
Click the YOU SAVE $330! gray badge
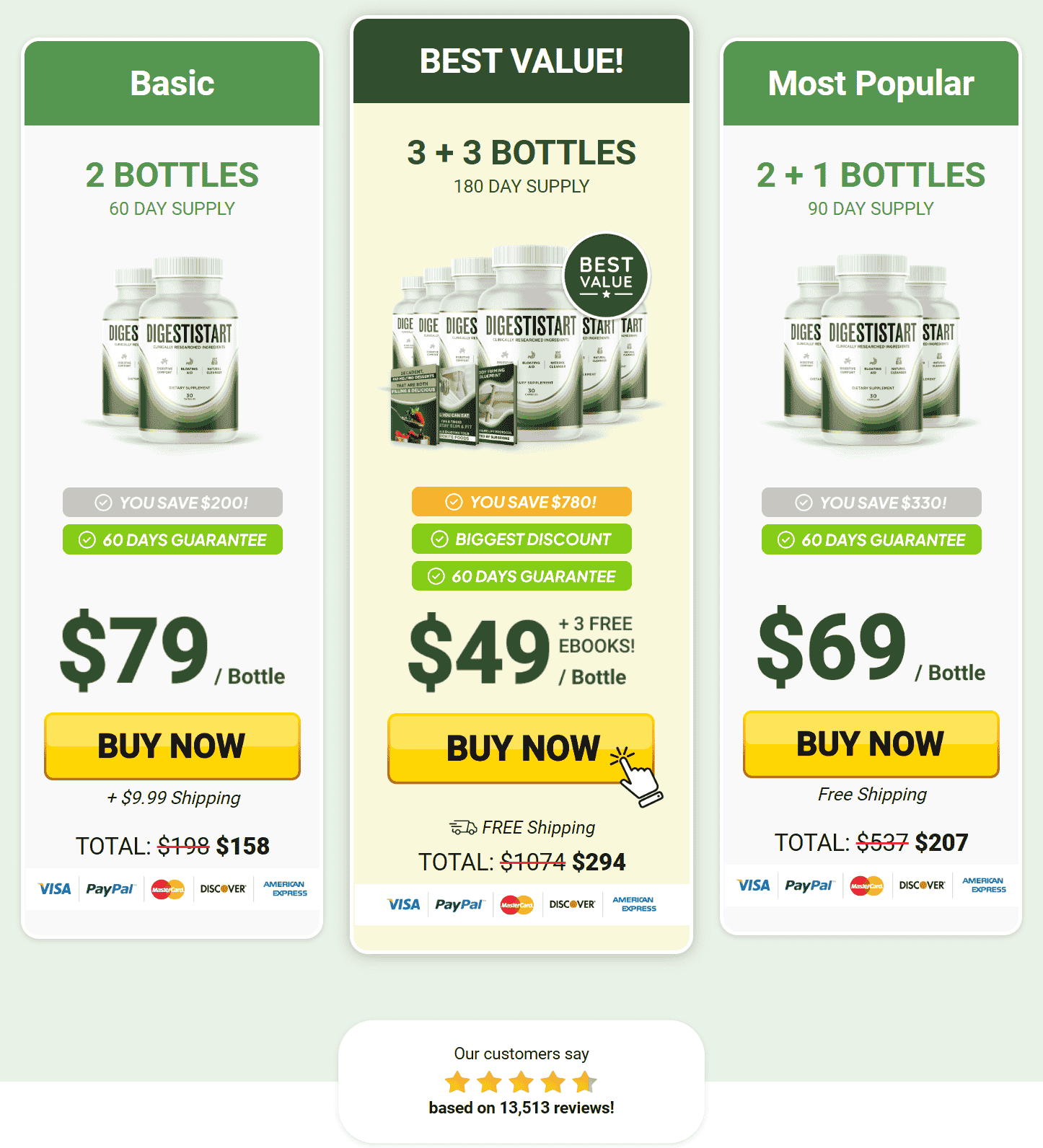pyautogui.click(x=871, y=502)
